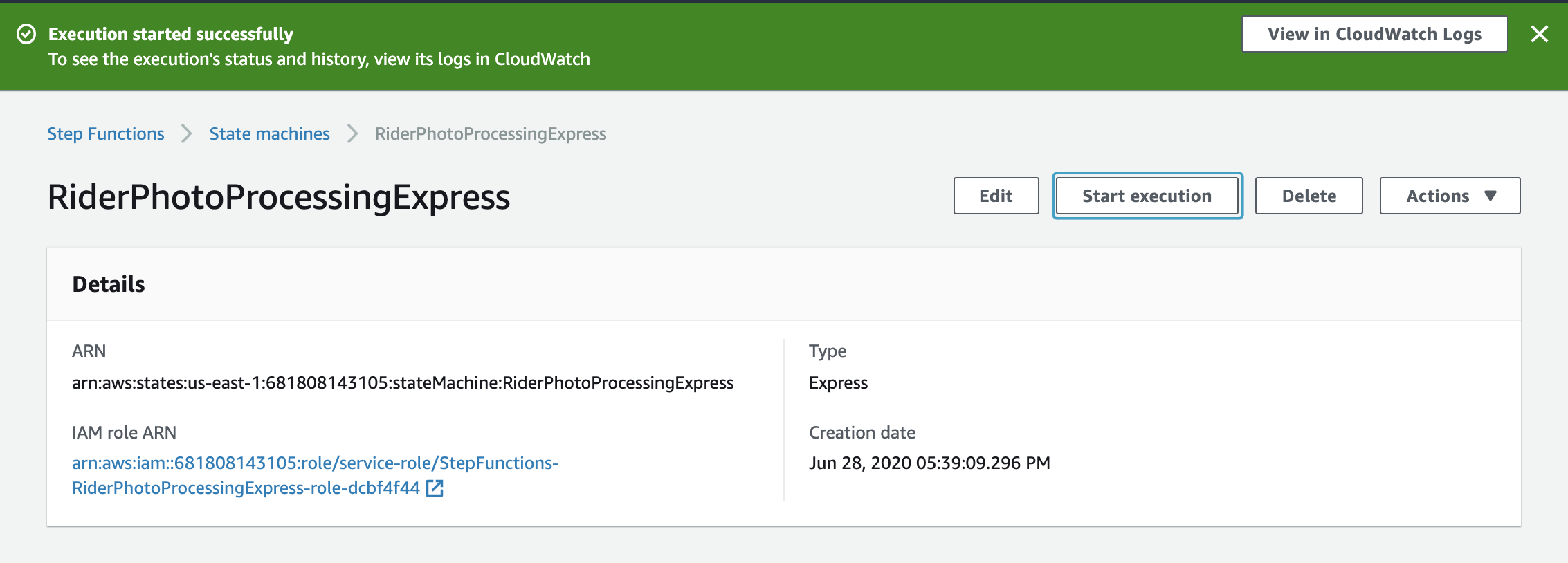Click the creation date Jun 28, 2020 value
The width and height of the screenshot is (1568, 563).
[929, 463]
